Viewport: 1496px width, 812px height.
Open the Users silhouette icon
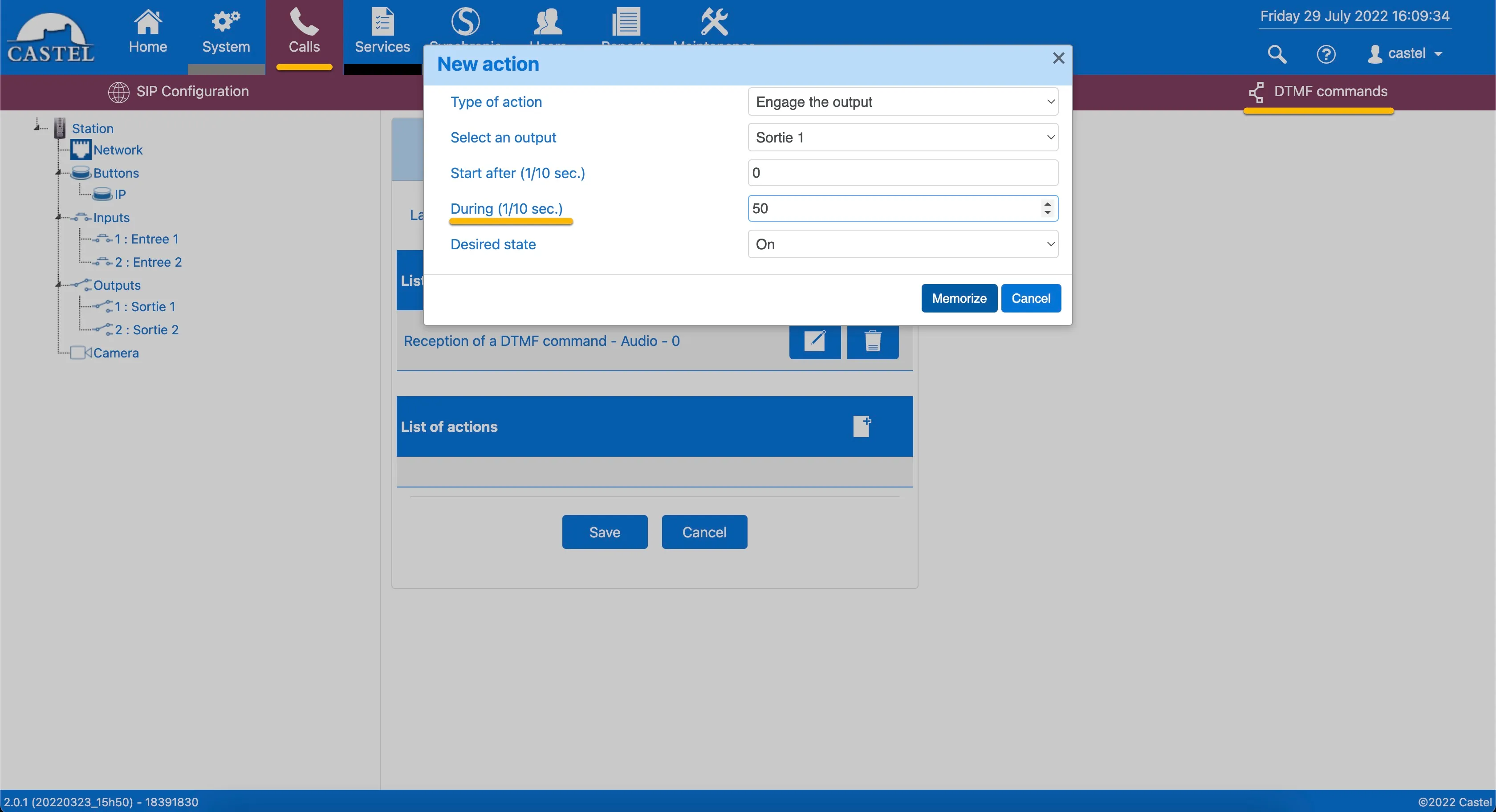pos(547,22)
